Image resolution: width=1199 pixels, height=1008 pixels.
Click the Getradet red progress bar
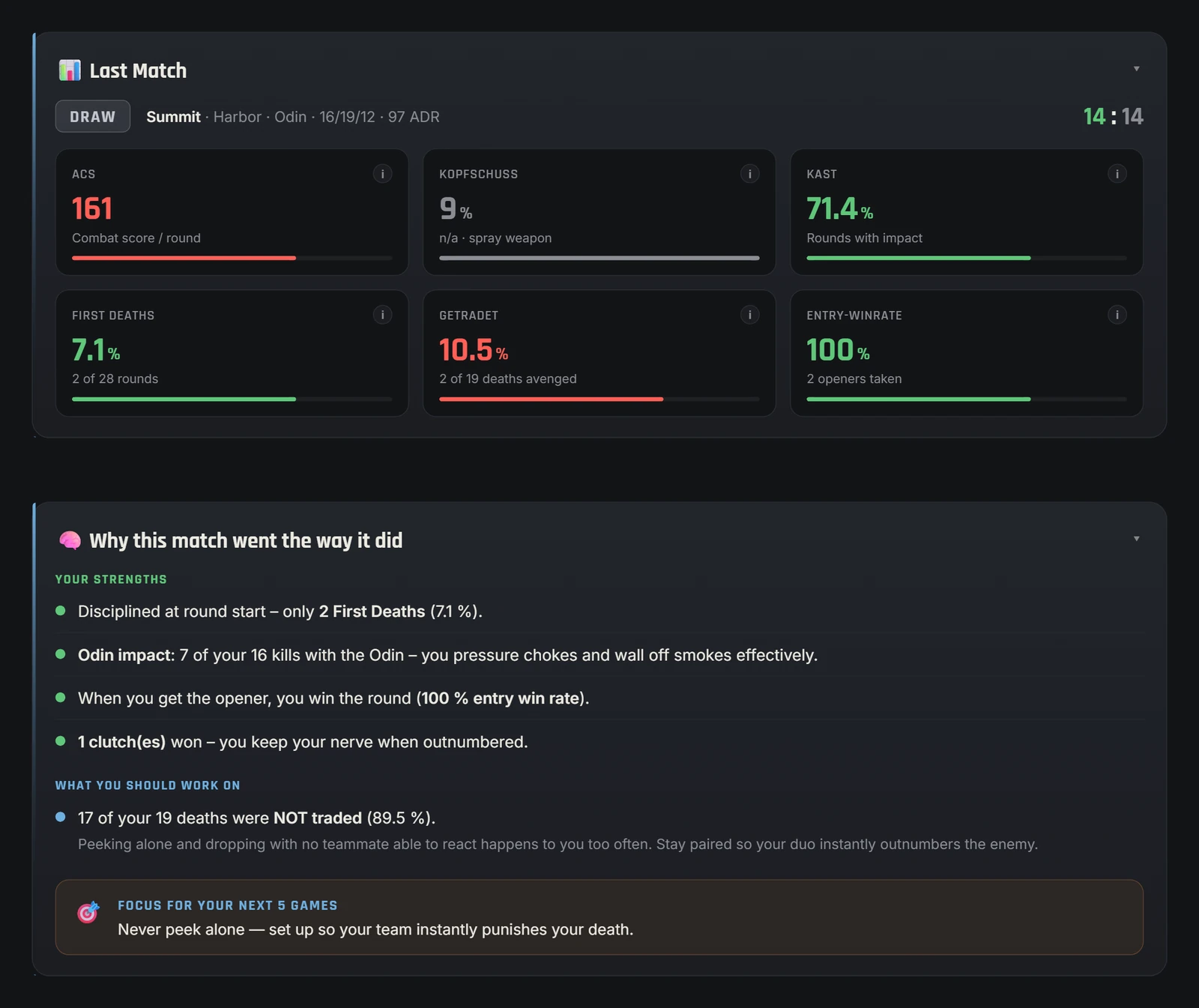tap(599, 399)
